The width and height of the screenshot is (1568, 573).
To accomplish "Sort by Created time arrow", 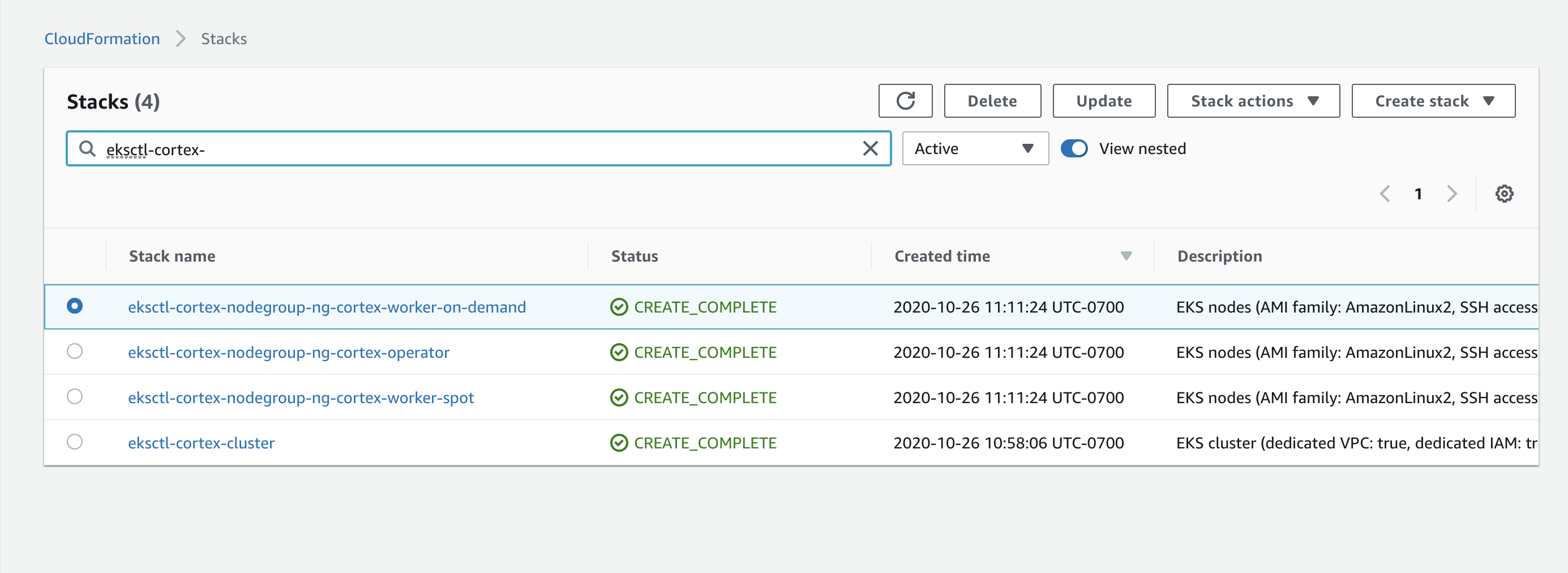I will [x=1125, y=256].
